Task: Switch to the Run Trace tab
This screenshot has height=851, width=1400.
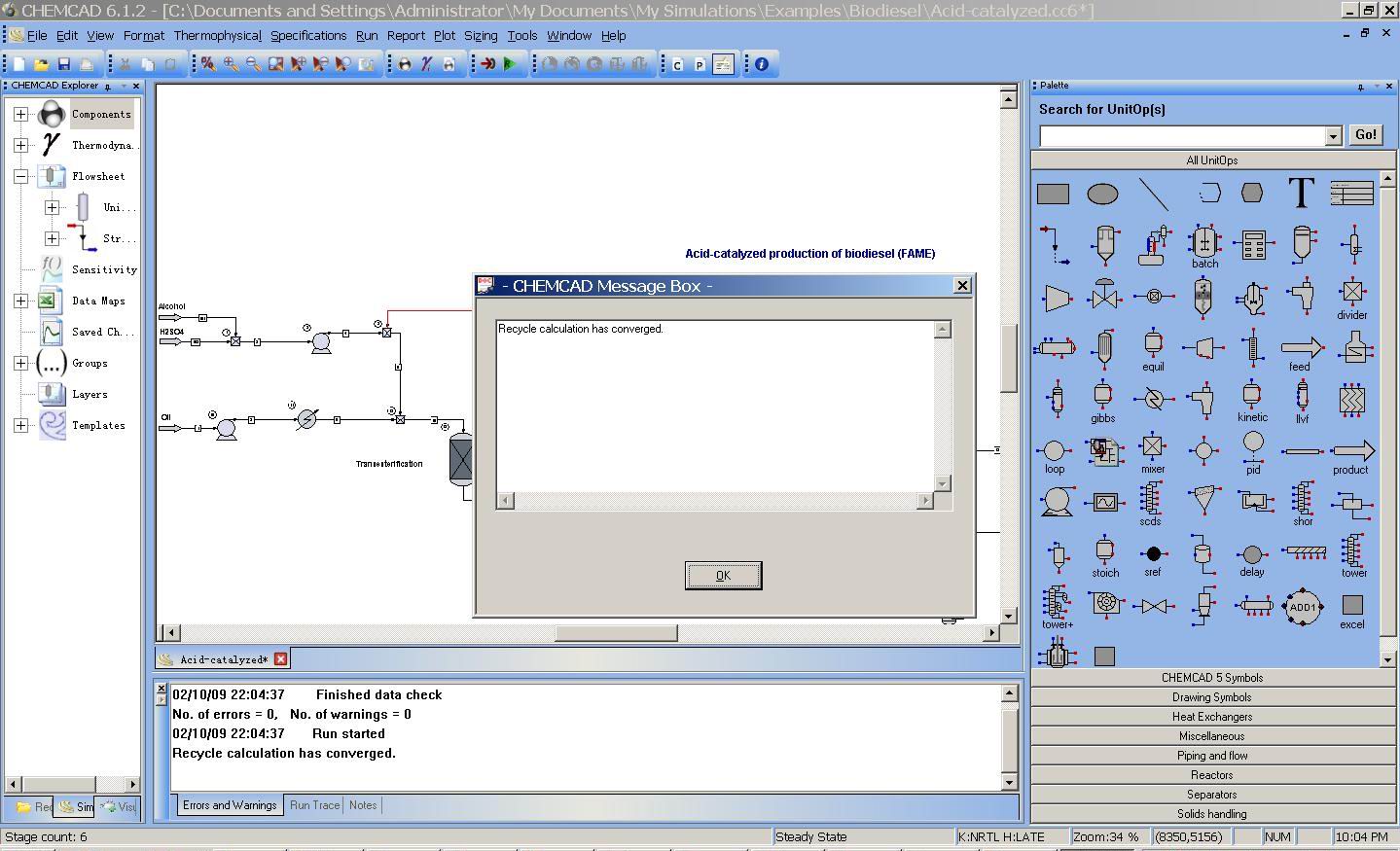Action: (314, 805)
